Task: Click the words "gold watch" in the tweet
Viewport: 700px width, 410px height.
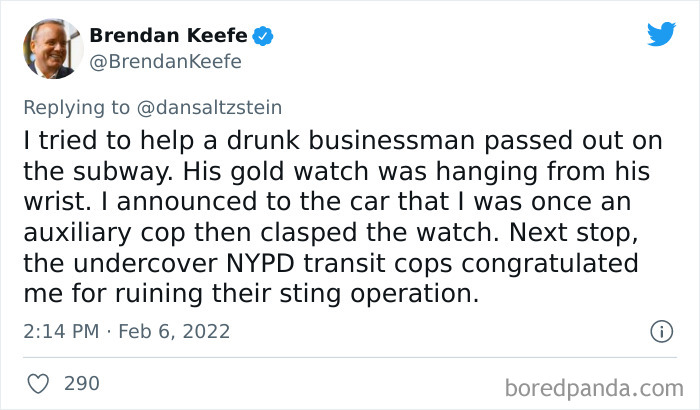Action: click(x=300, y=172)
